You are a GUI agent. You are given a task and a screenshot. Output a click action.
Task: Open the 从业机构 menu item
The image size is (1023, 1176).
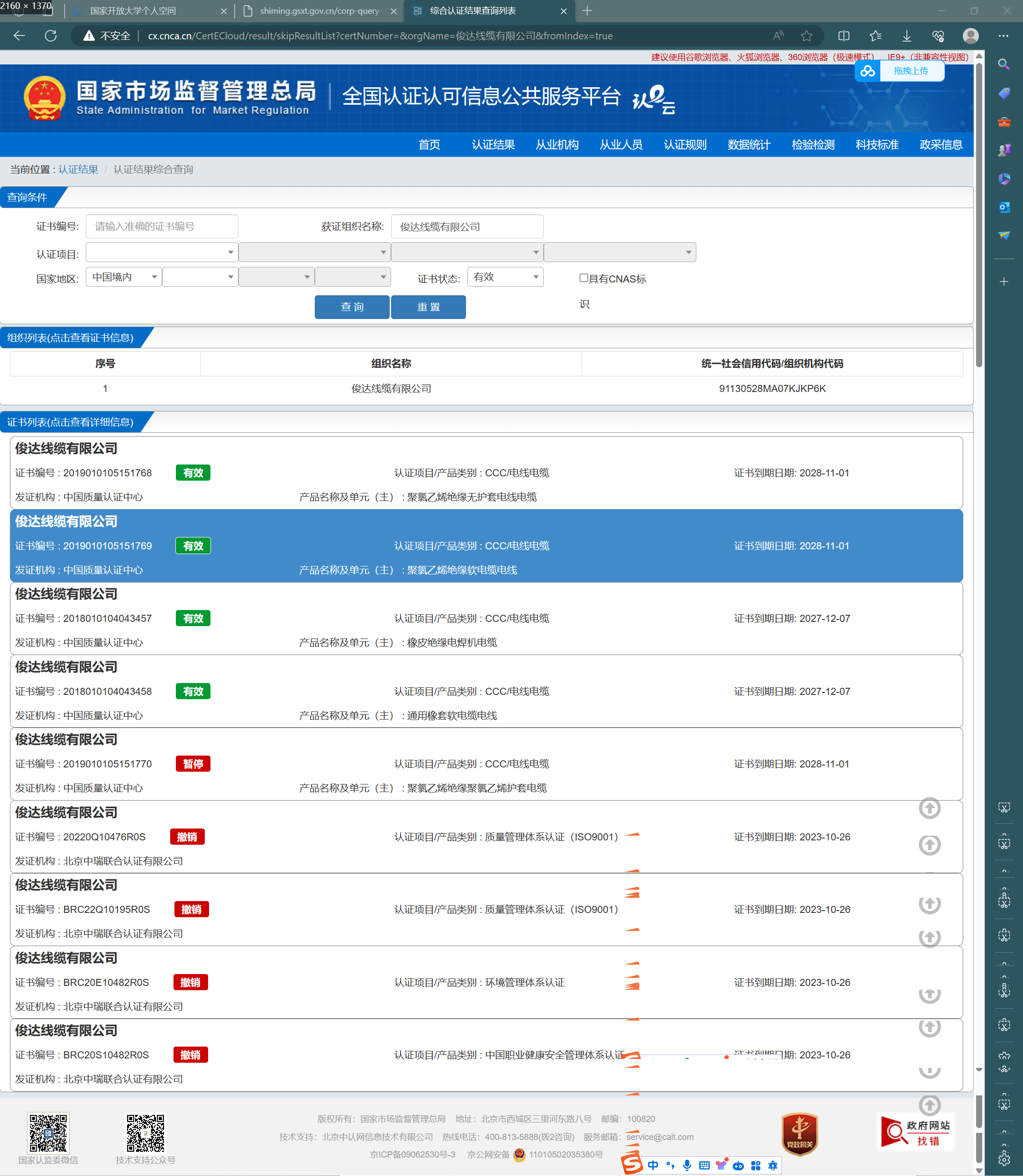(557, 145)
